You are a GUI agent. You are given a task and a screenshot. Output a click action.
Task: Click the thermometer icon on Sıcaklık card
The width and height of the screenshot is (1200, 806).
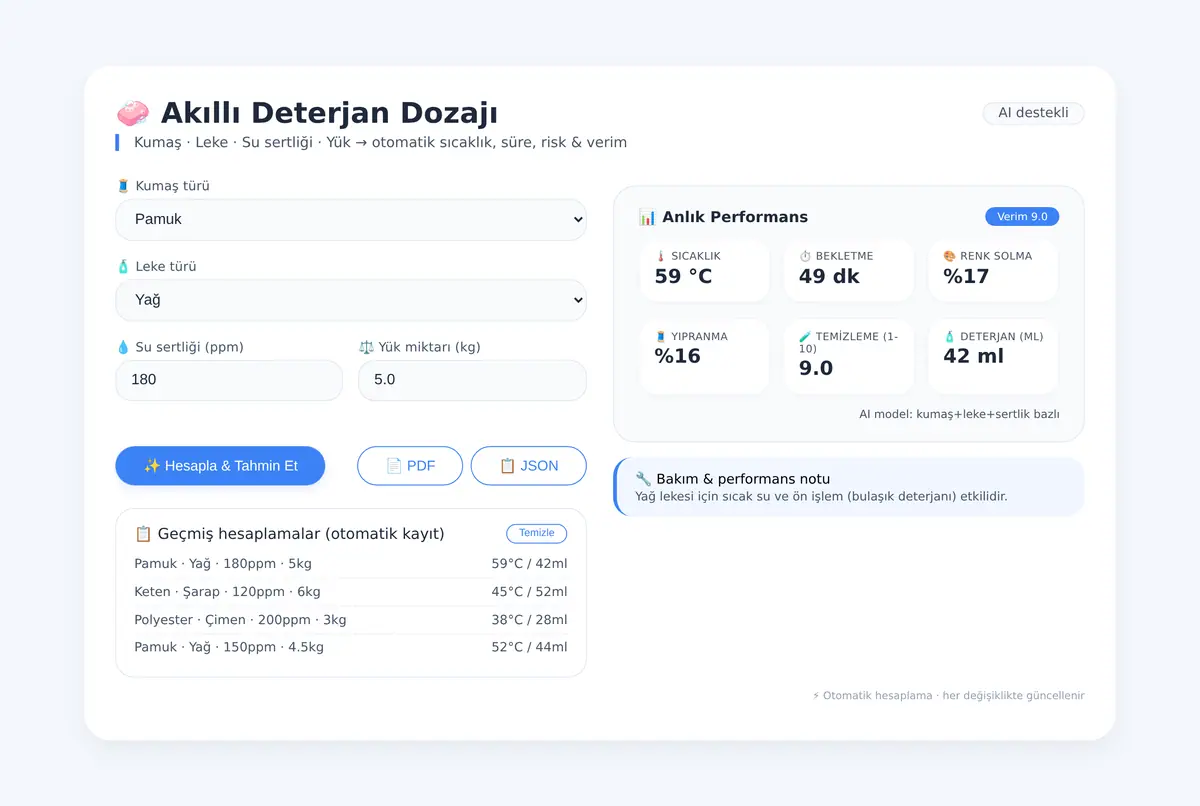pos(661,256)
